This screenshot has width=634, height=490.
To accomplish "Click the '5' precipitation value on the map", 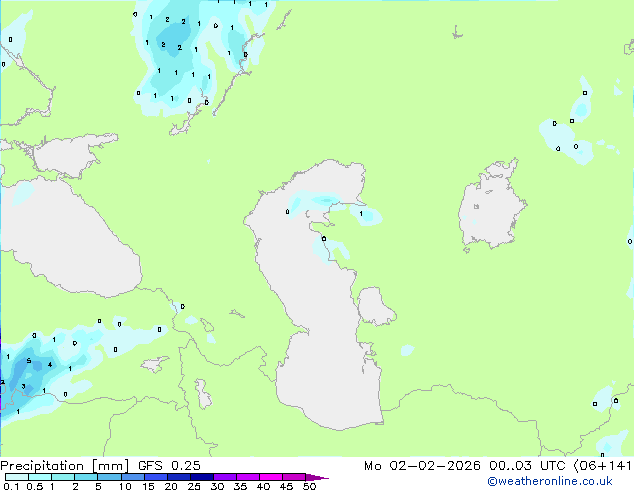I will pos(29,361).
